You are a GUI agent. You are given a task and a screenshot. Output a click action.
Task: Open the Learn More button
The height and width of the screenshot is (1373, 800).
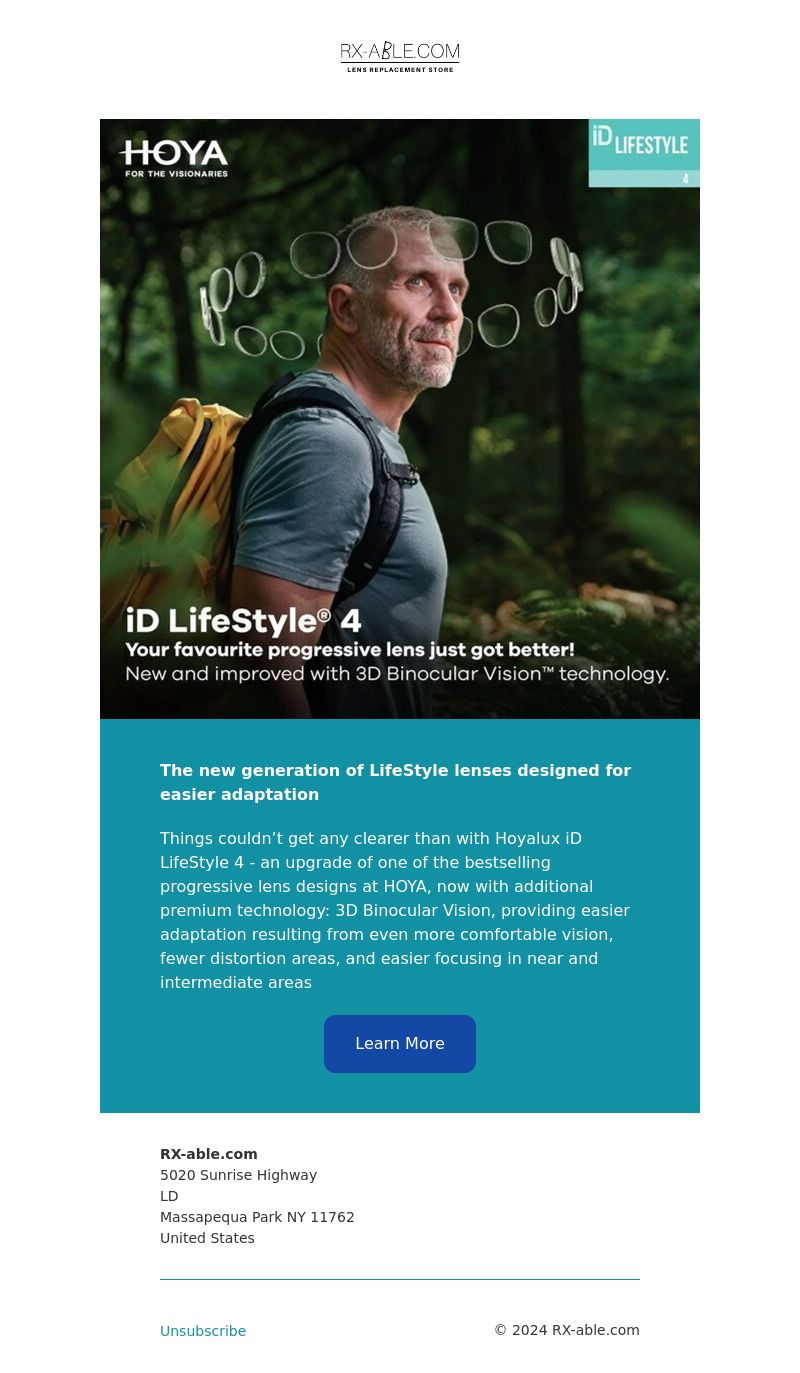(x=400, y=1044)
